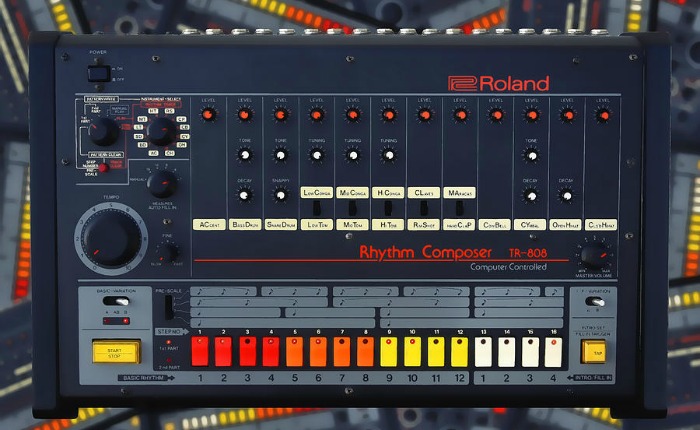Adjust the Bass Drum level knob
Screen dimensions: 700x430
(x=245, y=115)
